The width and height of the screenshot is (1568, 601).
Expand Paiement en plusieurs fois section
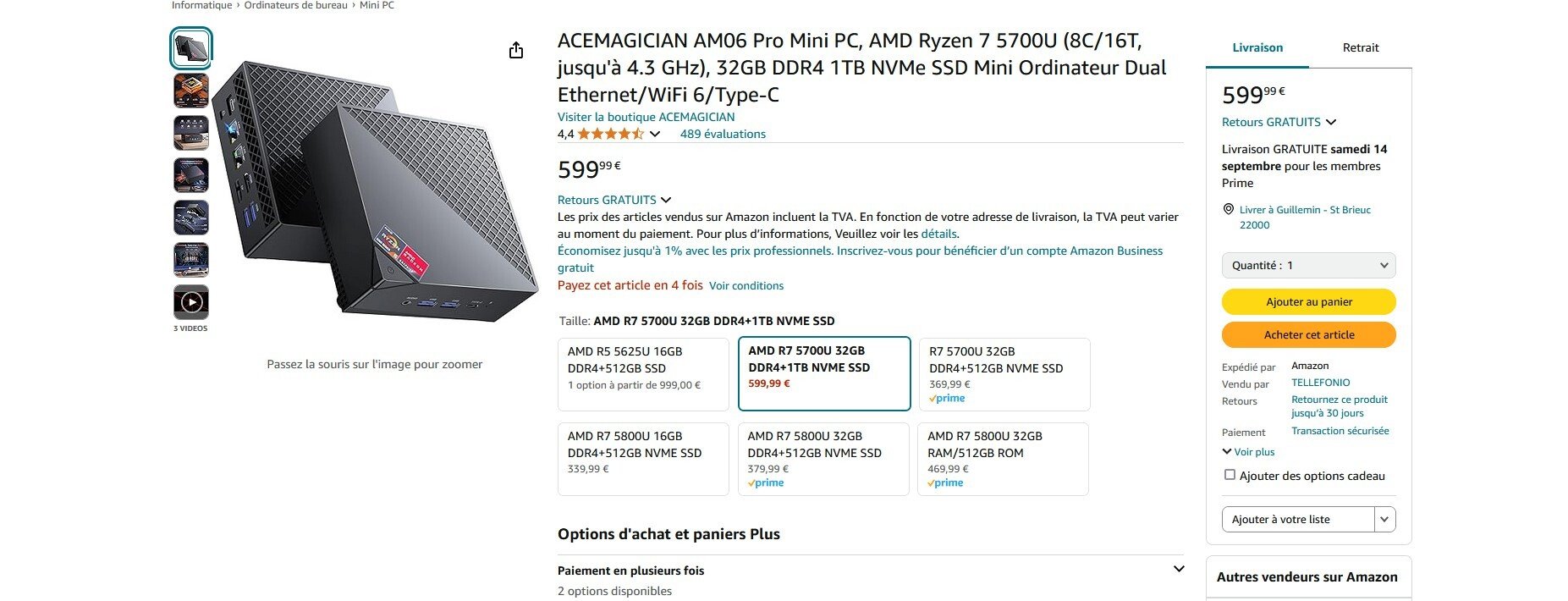pos(1179,569)
